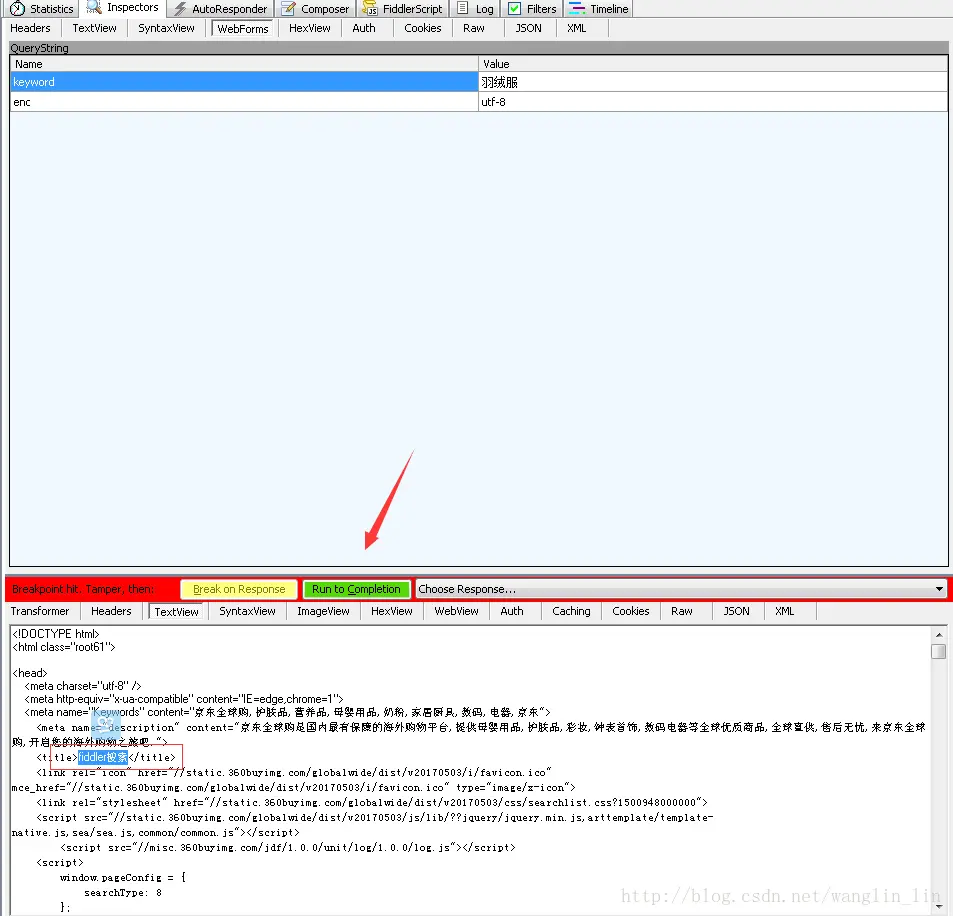The height and width of the screenshot is (916, 953).
Task: Select the request JSON inspector tab
Action: (528, 28)
